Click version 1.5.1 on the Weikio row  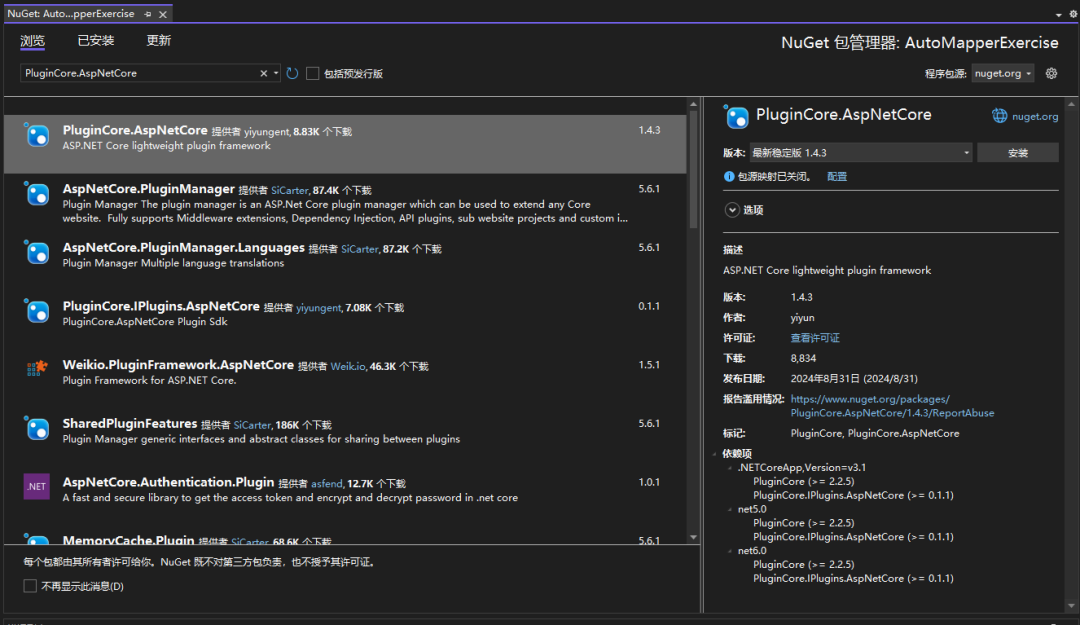[x=649, y=365]
